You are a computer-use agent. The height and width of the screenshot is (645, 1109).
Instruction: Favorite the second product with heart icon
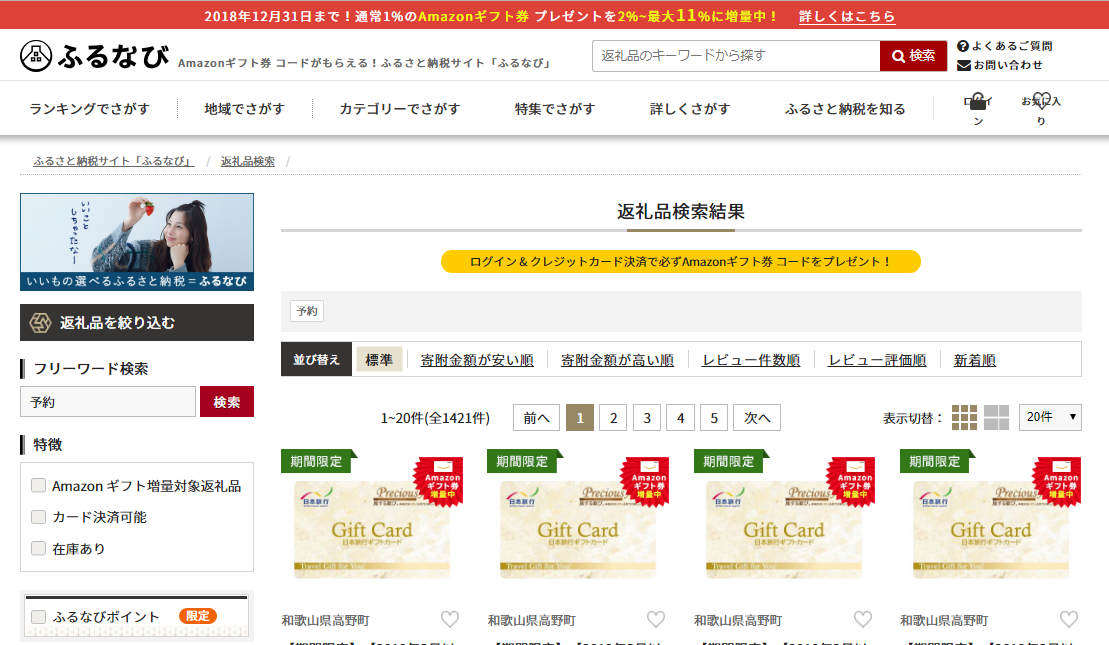(656, 620)
